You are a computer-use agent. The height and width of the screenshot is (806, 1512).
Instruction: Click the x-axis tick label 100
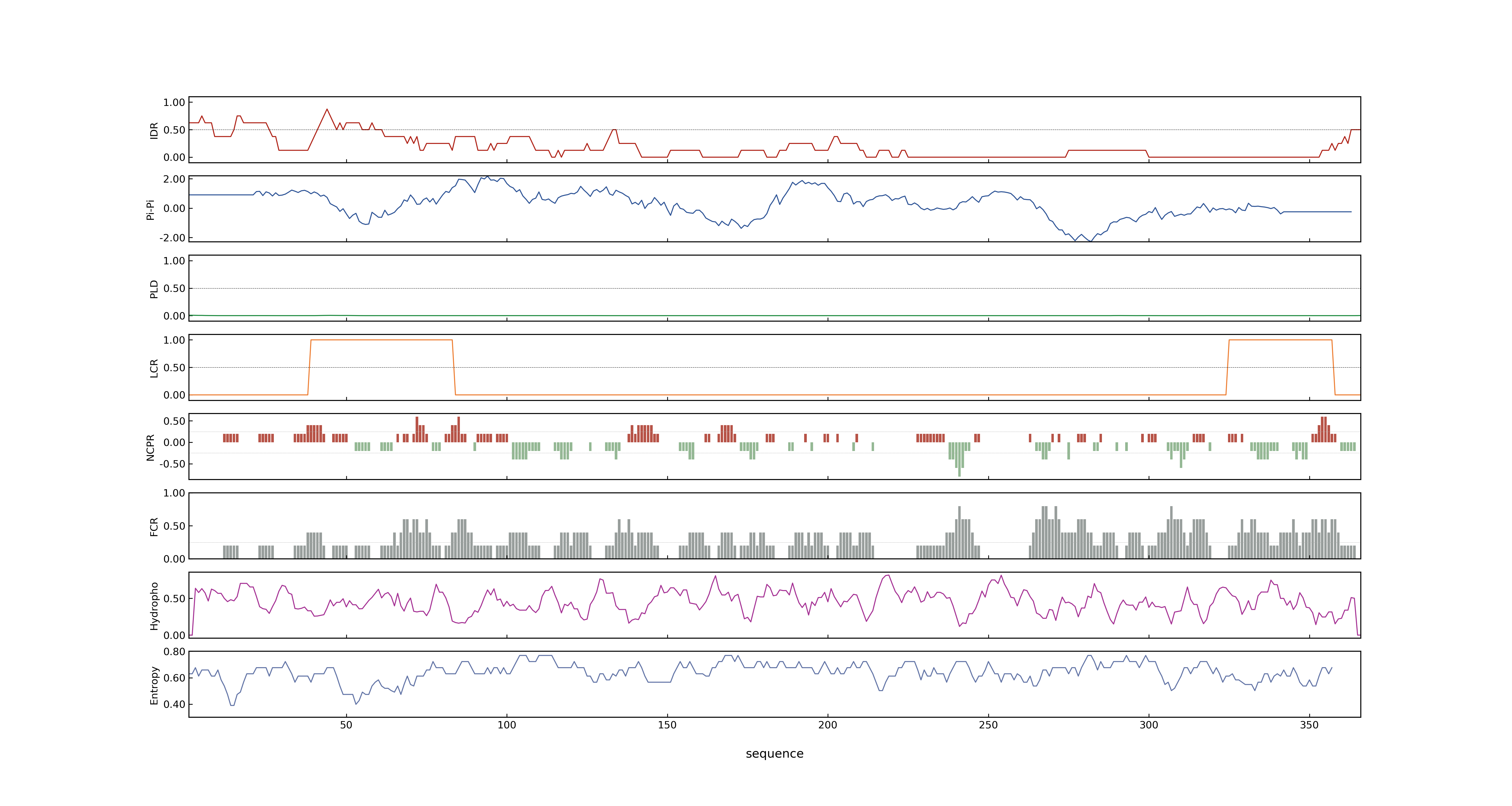click(x=507, y=725)
